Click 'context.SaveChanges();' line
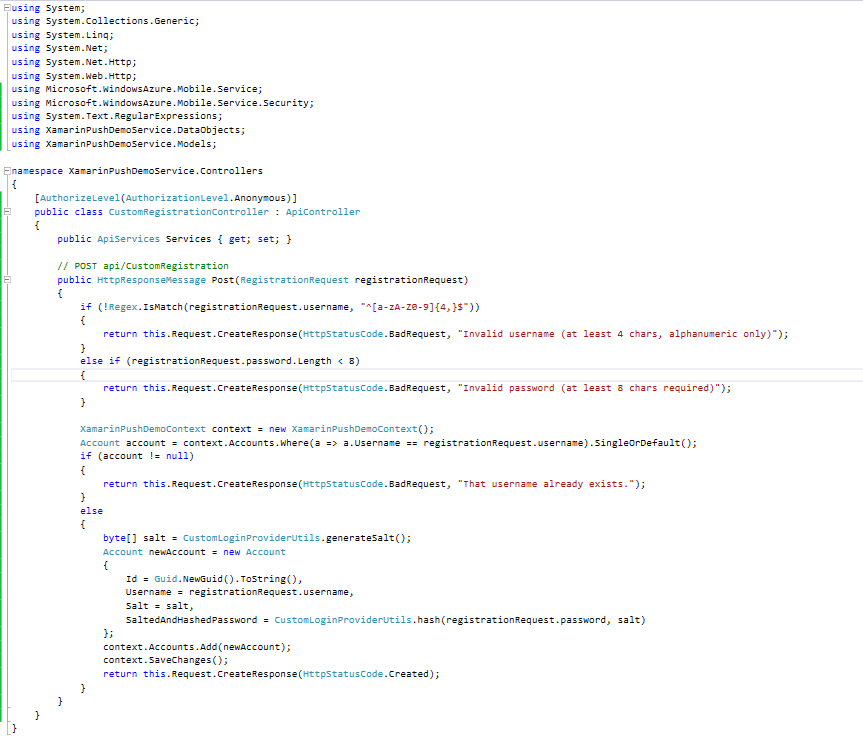This screenshot has height=751, width=863. pos(165,660)
